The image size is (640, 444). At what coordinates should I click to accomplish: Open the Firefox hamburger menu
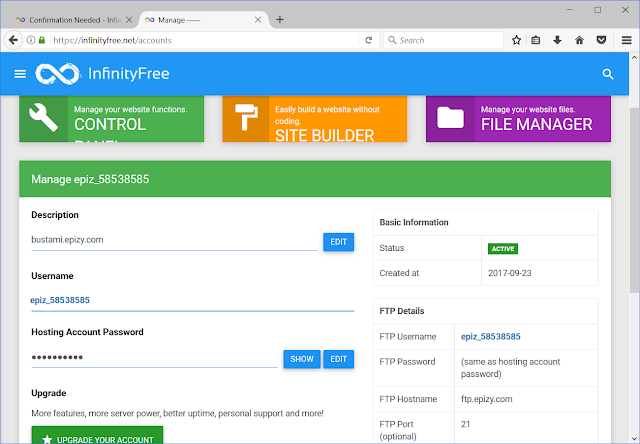[627, 40]
